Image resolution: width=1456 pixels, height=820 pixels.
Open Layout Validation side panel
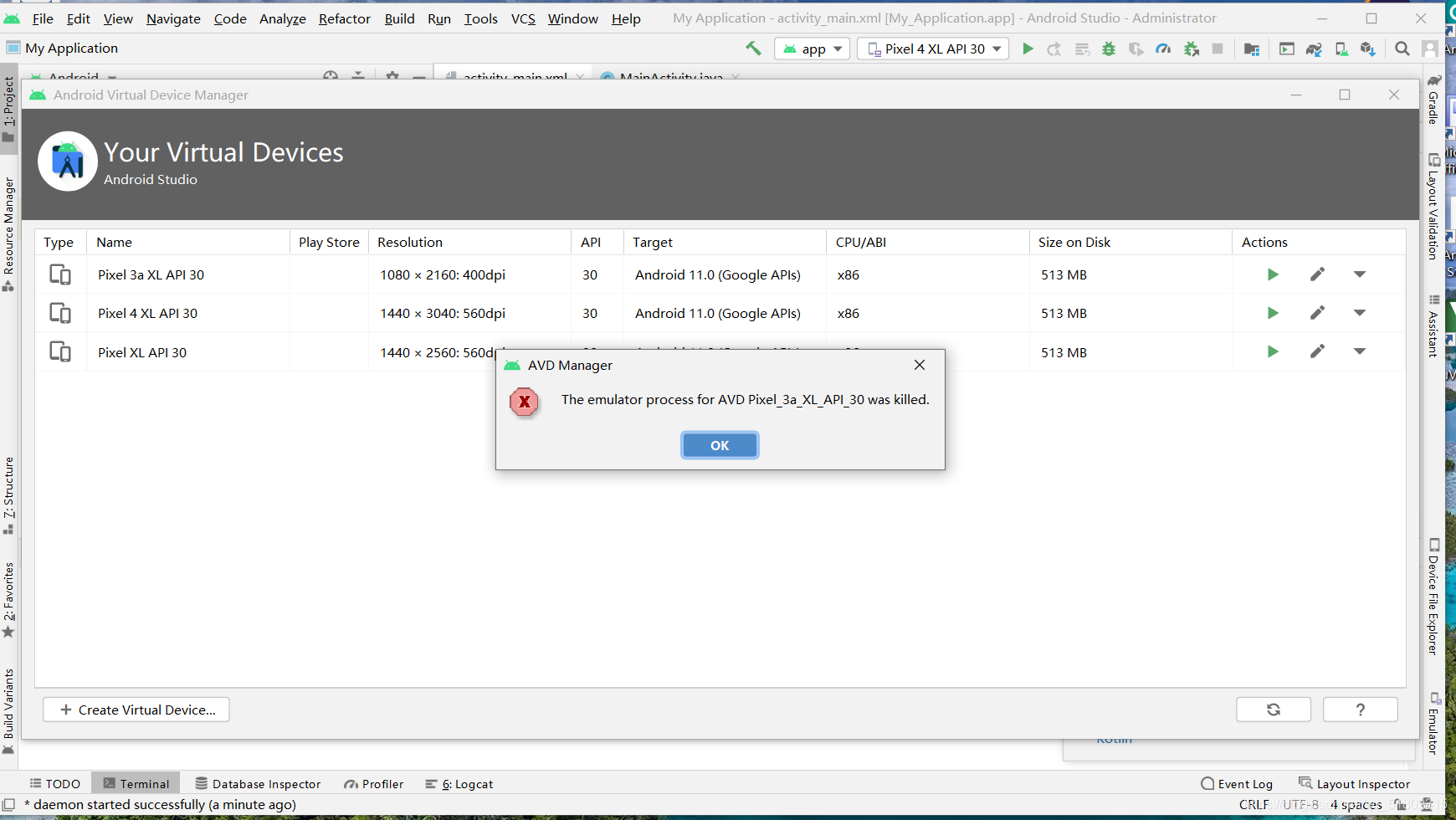[1434, 206]
